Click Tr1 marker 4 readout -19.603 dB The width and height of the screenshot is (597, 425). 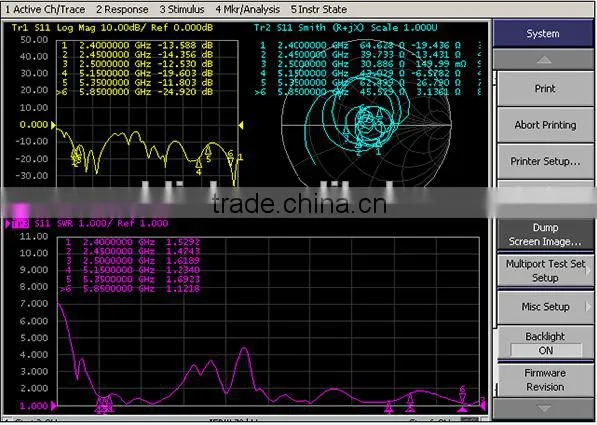138,73
